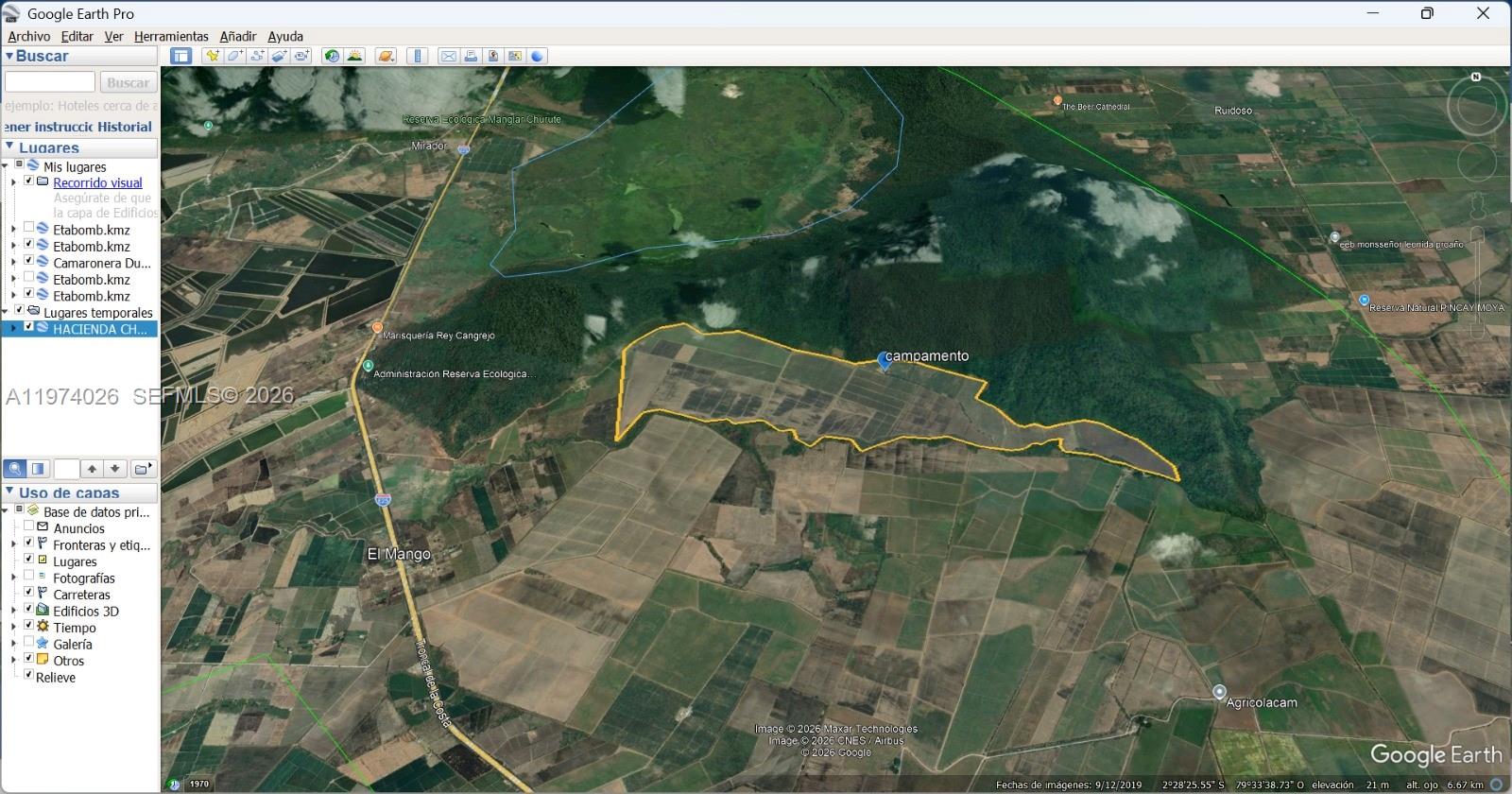Click the search text input field

tap(50, 82)
